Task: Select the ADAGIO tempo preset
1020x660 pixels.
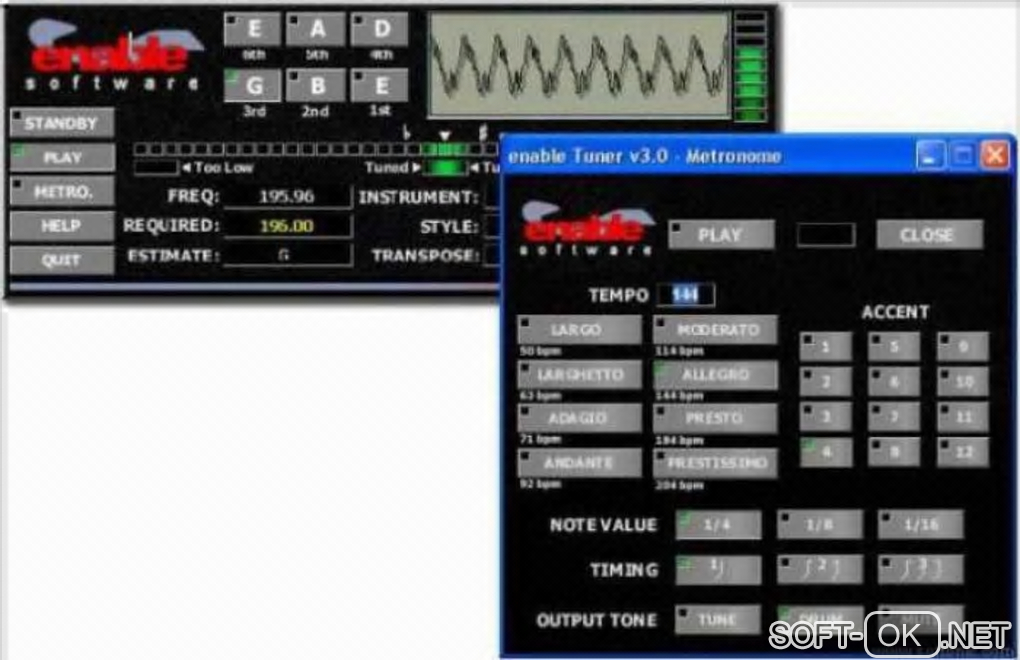Action: point(579,418)
